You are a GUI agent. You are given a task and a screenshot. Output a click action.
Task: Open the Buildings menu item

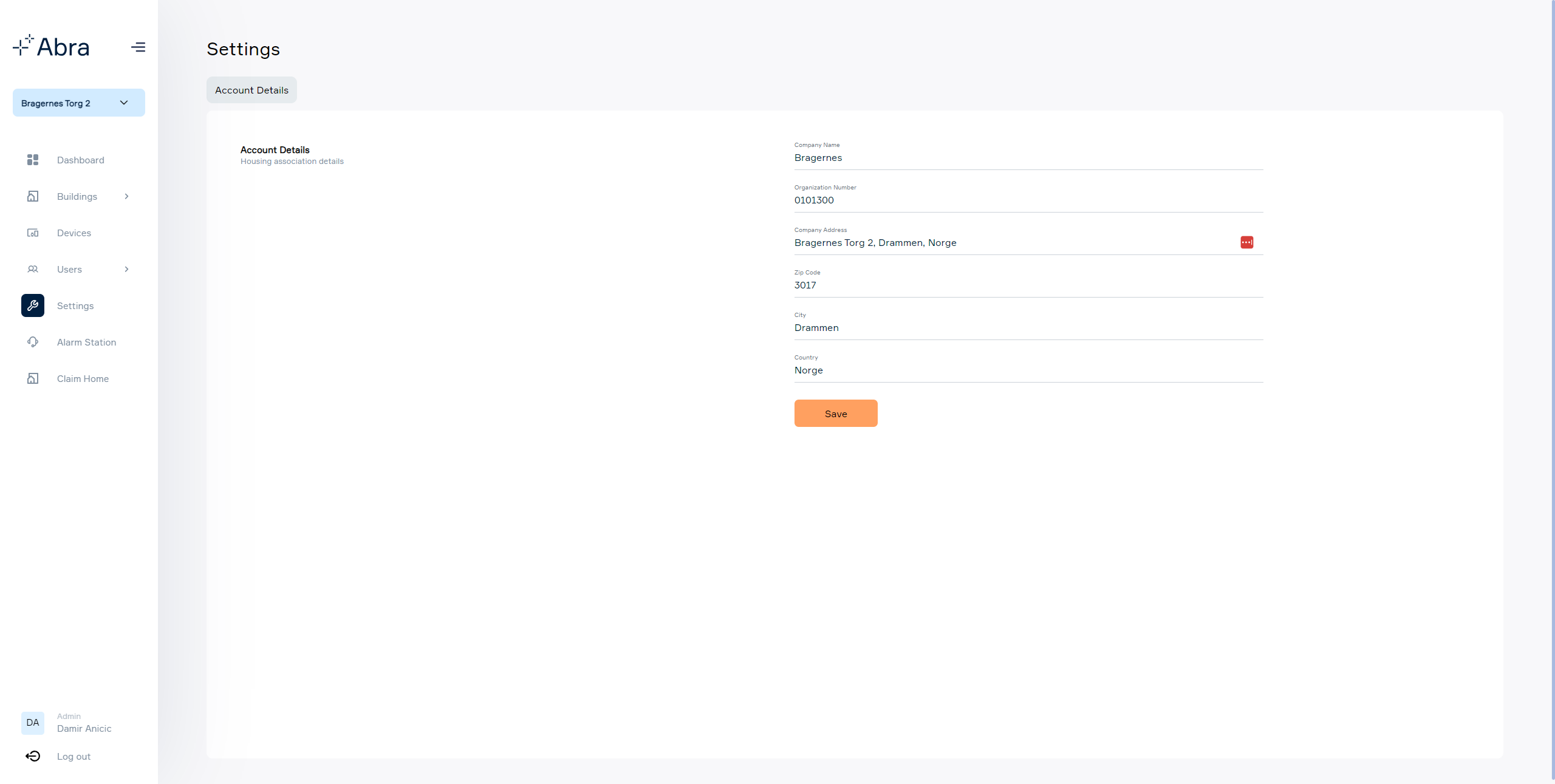tap(77, 196)
